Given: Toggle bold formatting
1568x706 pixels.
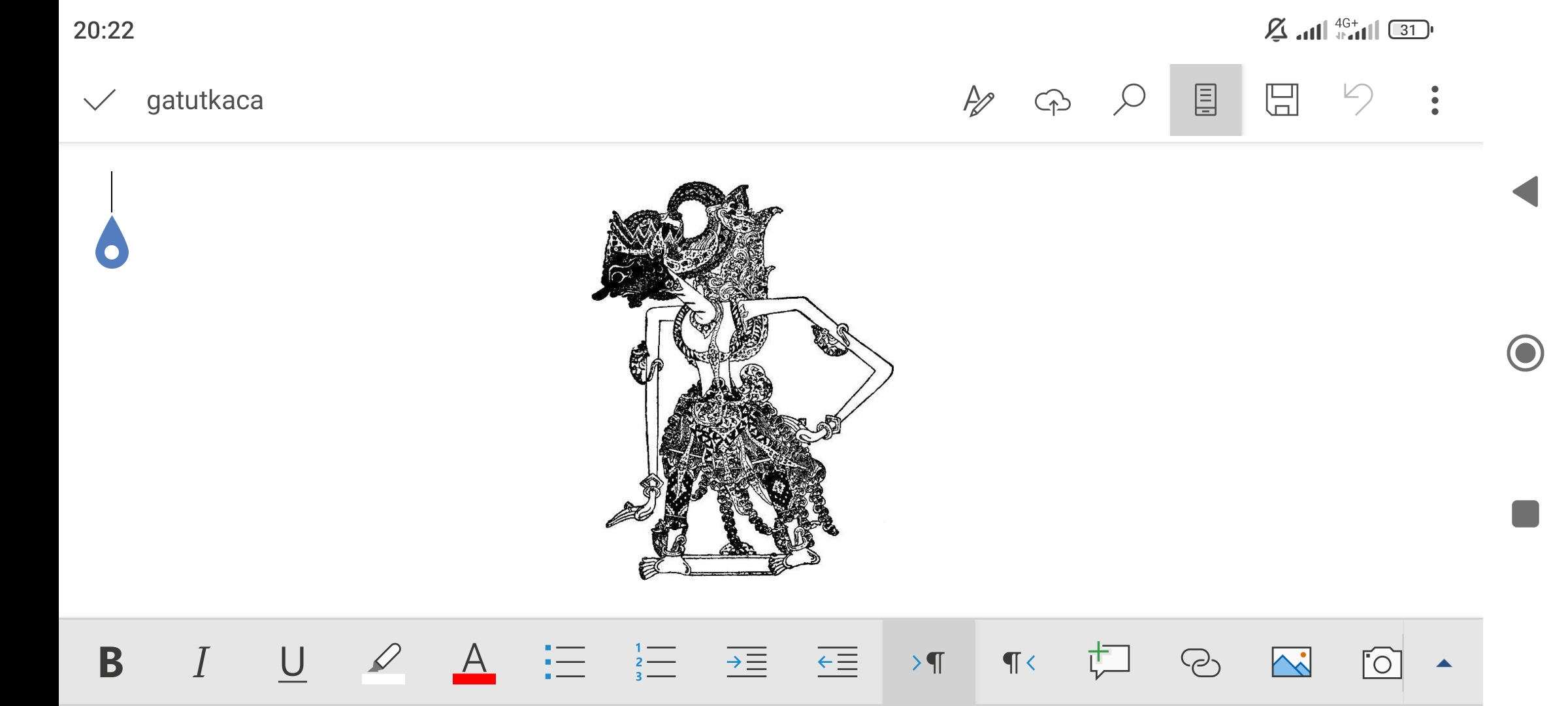Looking at the screenshot, I should (x=110, y=662).
